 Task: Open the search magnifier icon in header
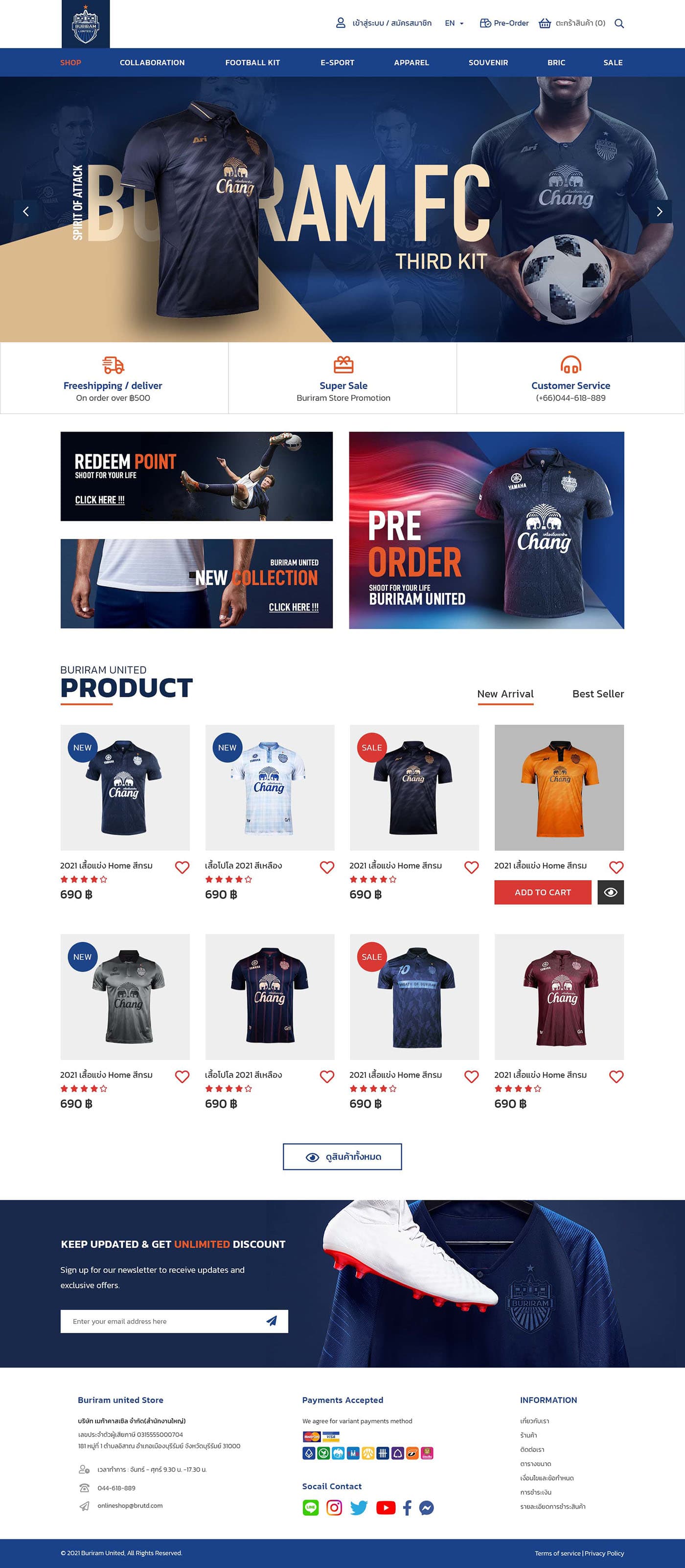click(618, 24)
